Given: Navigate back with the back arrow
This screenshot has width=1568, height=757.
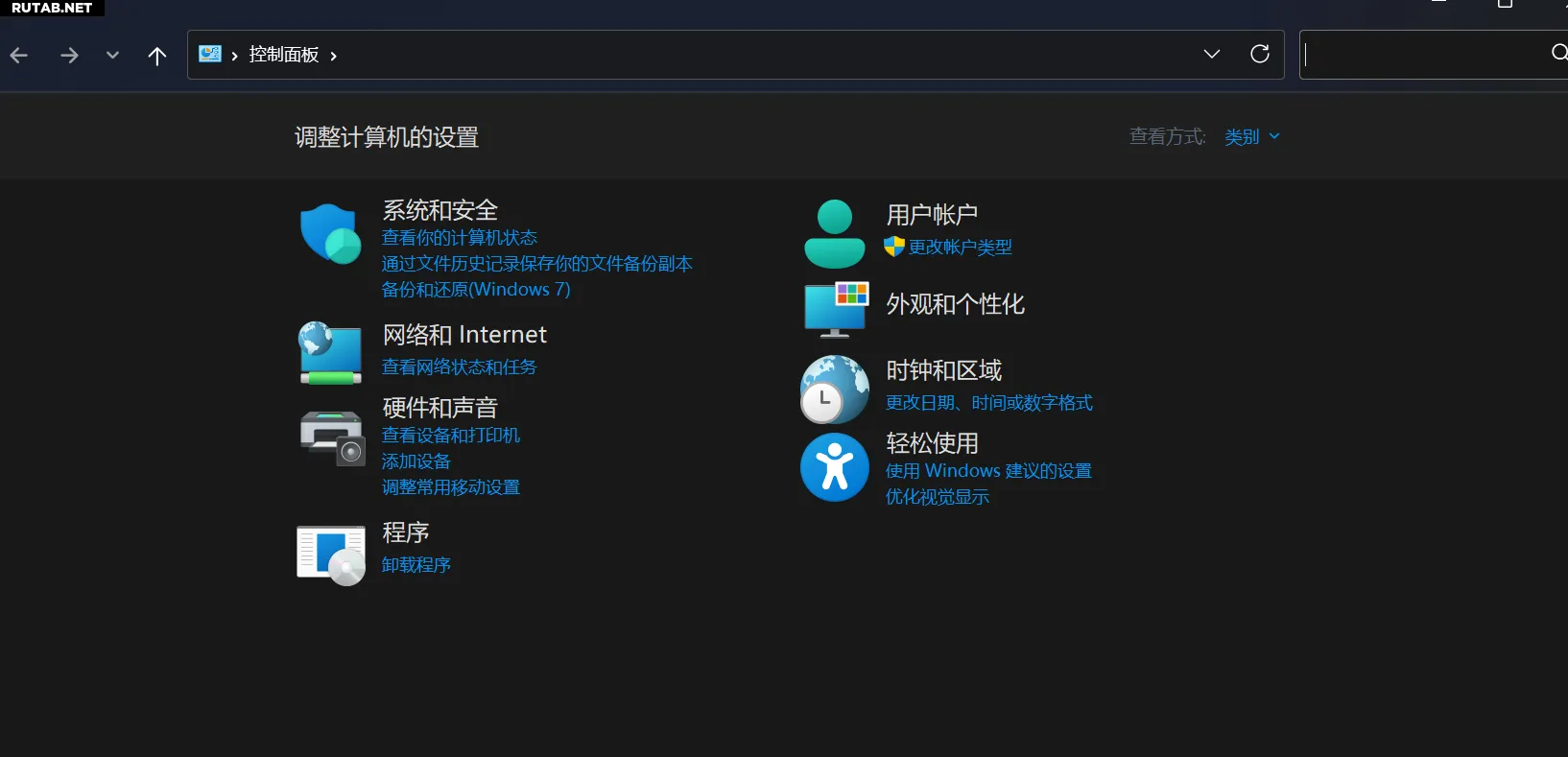Looking at the screenshot, I should coord(19,56).
